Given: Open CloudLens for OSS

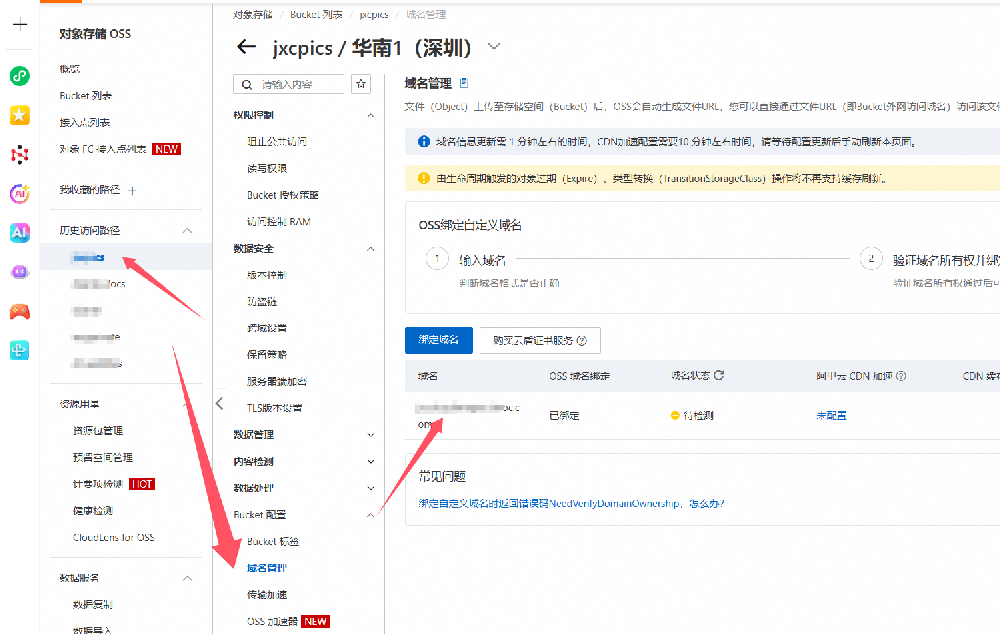Looking at the screenshot, I should (x=114, y=538).
